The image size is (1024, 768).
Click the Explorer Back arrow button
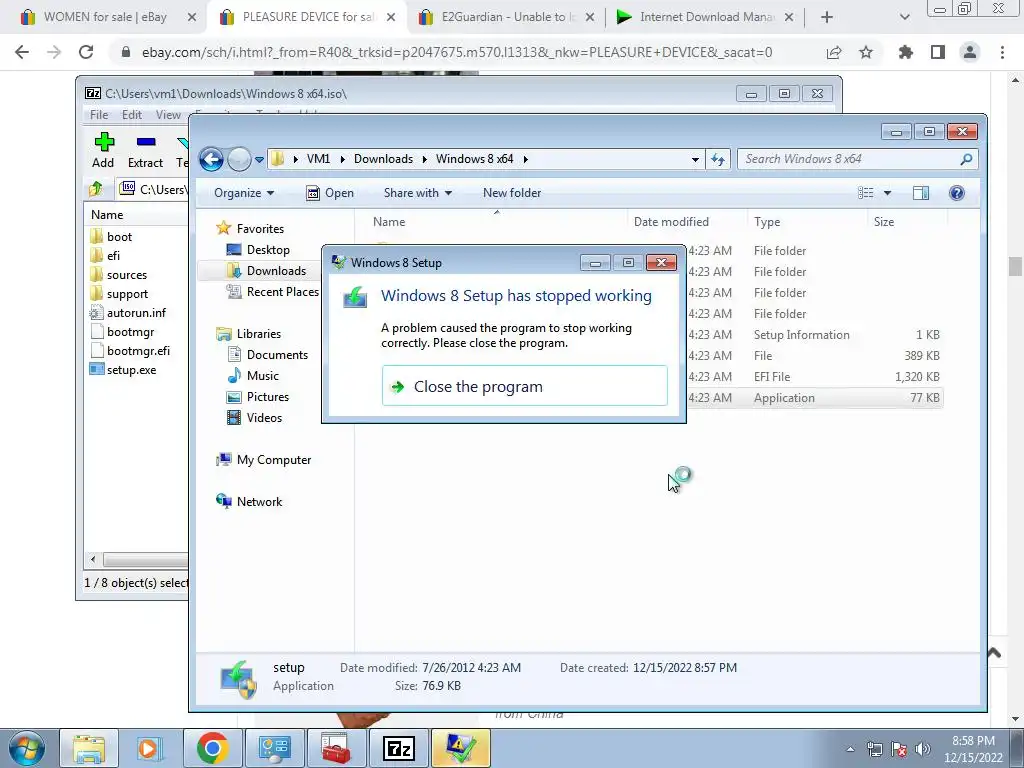212,159
